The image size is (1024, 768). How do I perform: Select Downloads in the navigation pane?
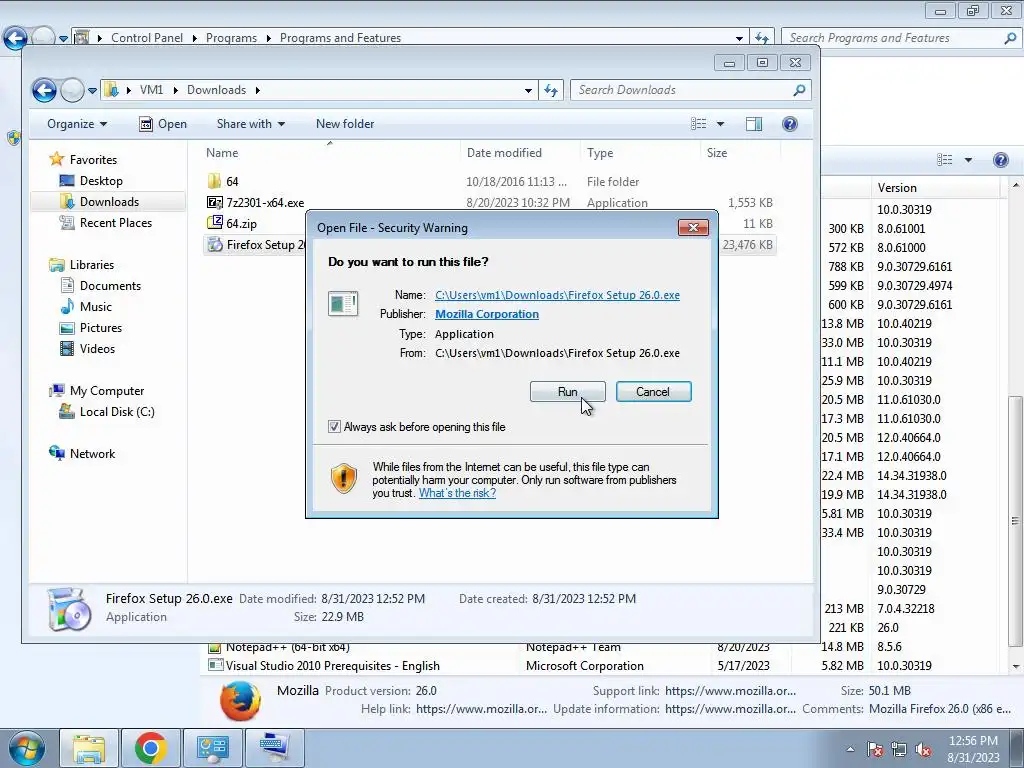tap(108, 202)
